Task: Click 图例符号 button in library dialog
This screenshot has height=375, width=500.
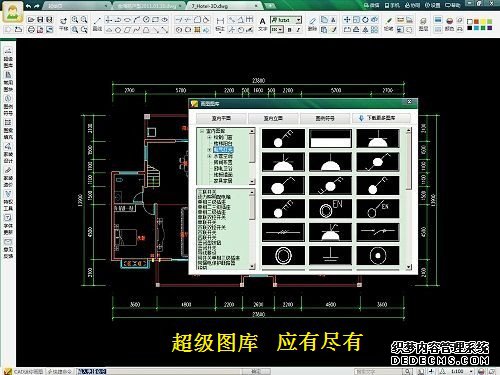Action: click(x=325, y=118)
